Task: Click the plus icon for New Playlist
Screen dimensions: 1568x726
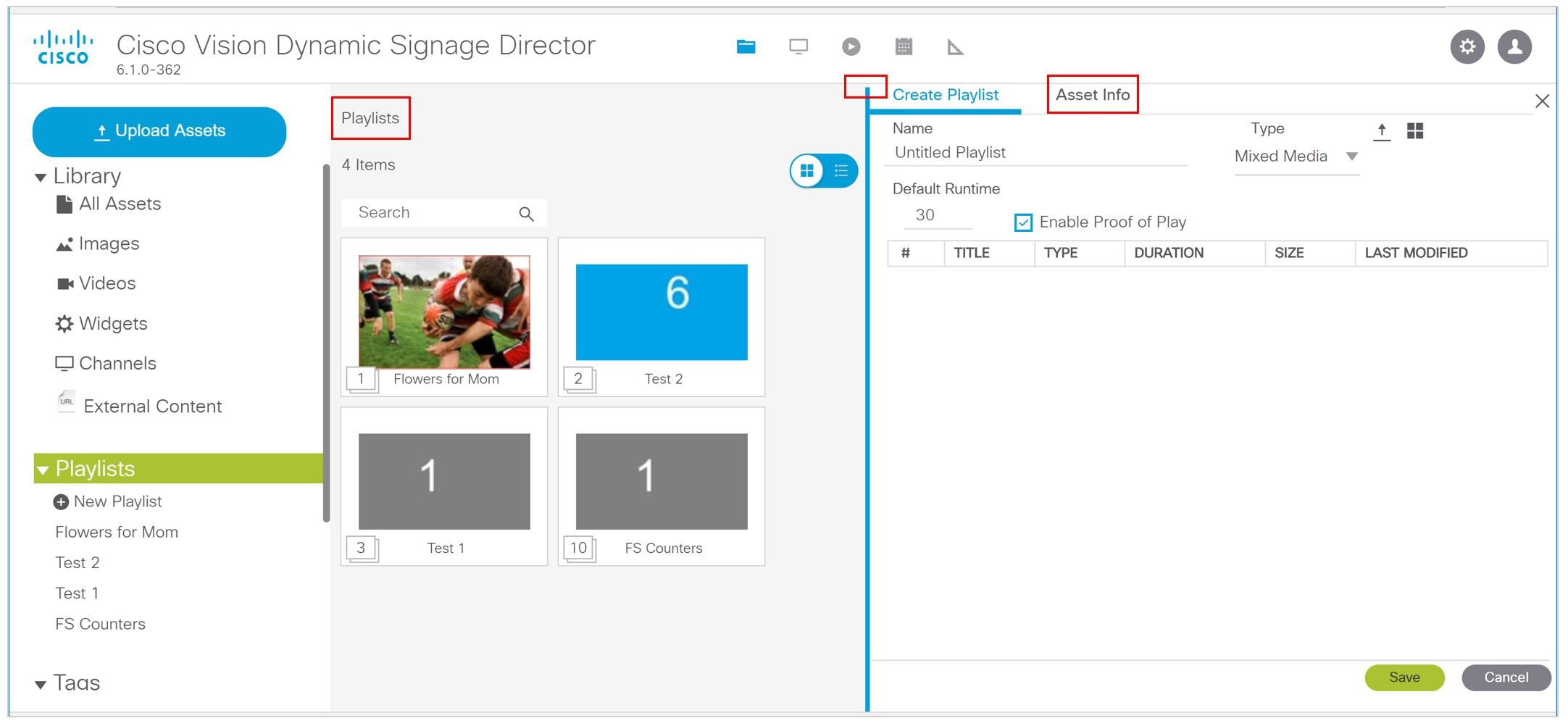Action: pyautogui.click(x=61, y=502)
